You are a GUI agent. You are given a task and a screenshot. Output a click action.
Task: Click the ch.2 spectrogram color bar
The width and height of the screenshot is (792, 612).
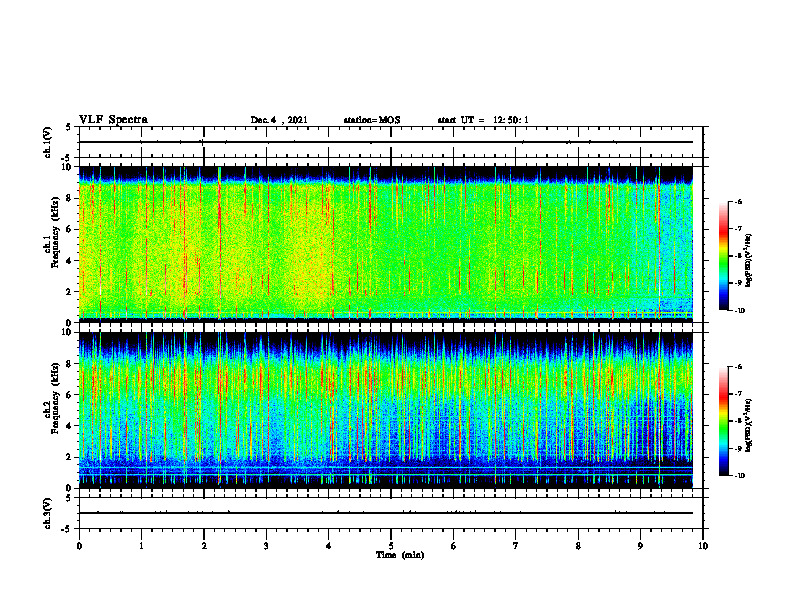[723, 421]
